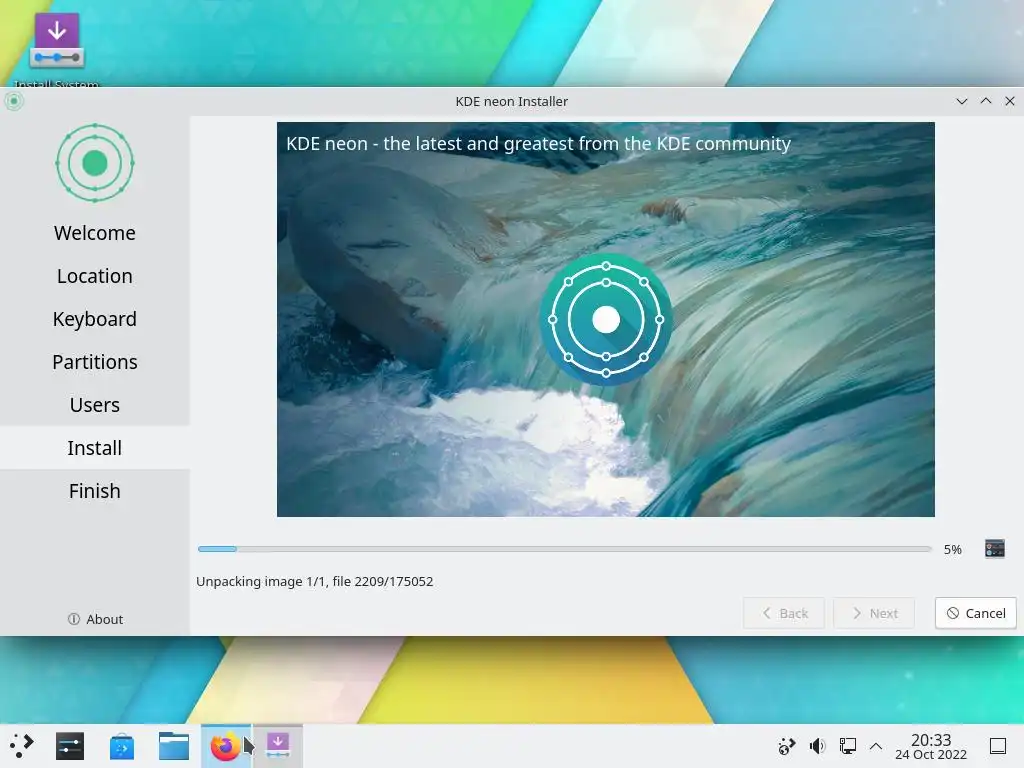Launch Firefox from the taskbar
Viewport: 1024px width, 768px height.
225,746
